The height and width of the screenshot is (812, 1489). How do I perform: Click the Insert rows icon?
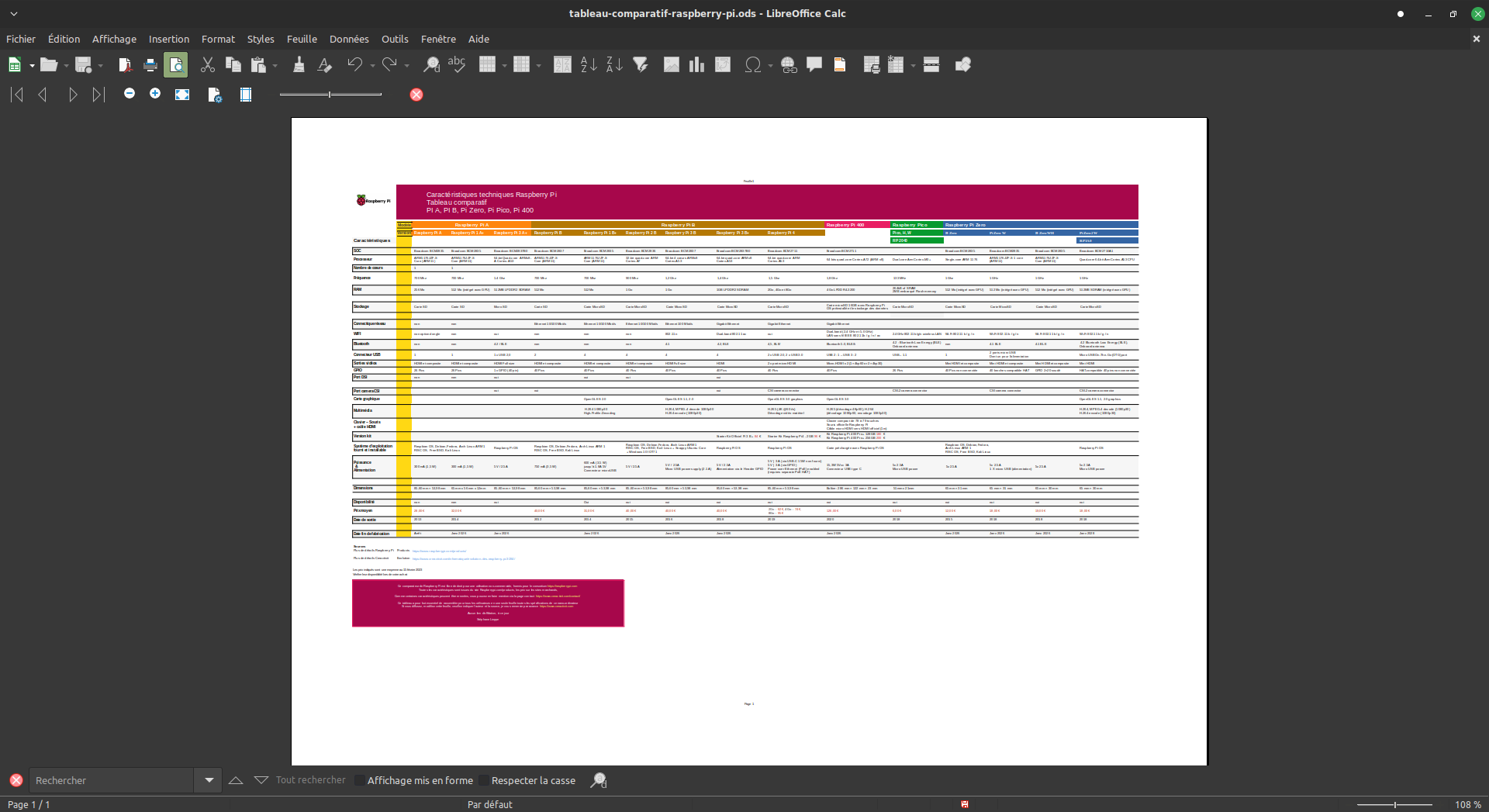point(487,65)
